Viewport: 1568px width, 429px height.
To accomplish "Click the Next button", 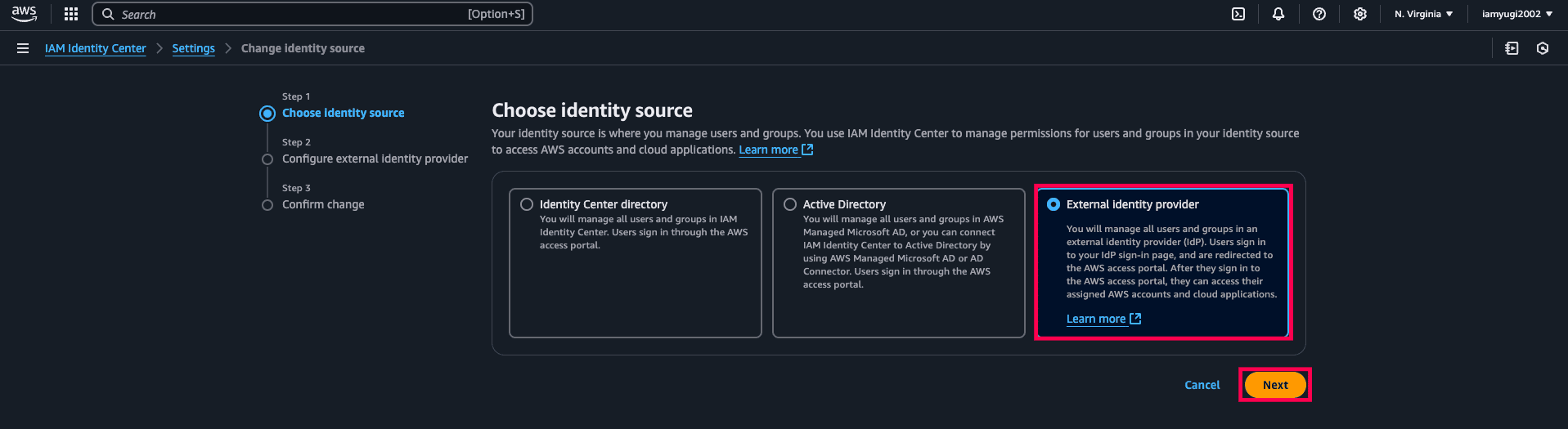I will tap(1274, 385).
